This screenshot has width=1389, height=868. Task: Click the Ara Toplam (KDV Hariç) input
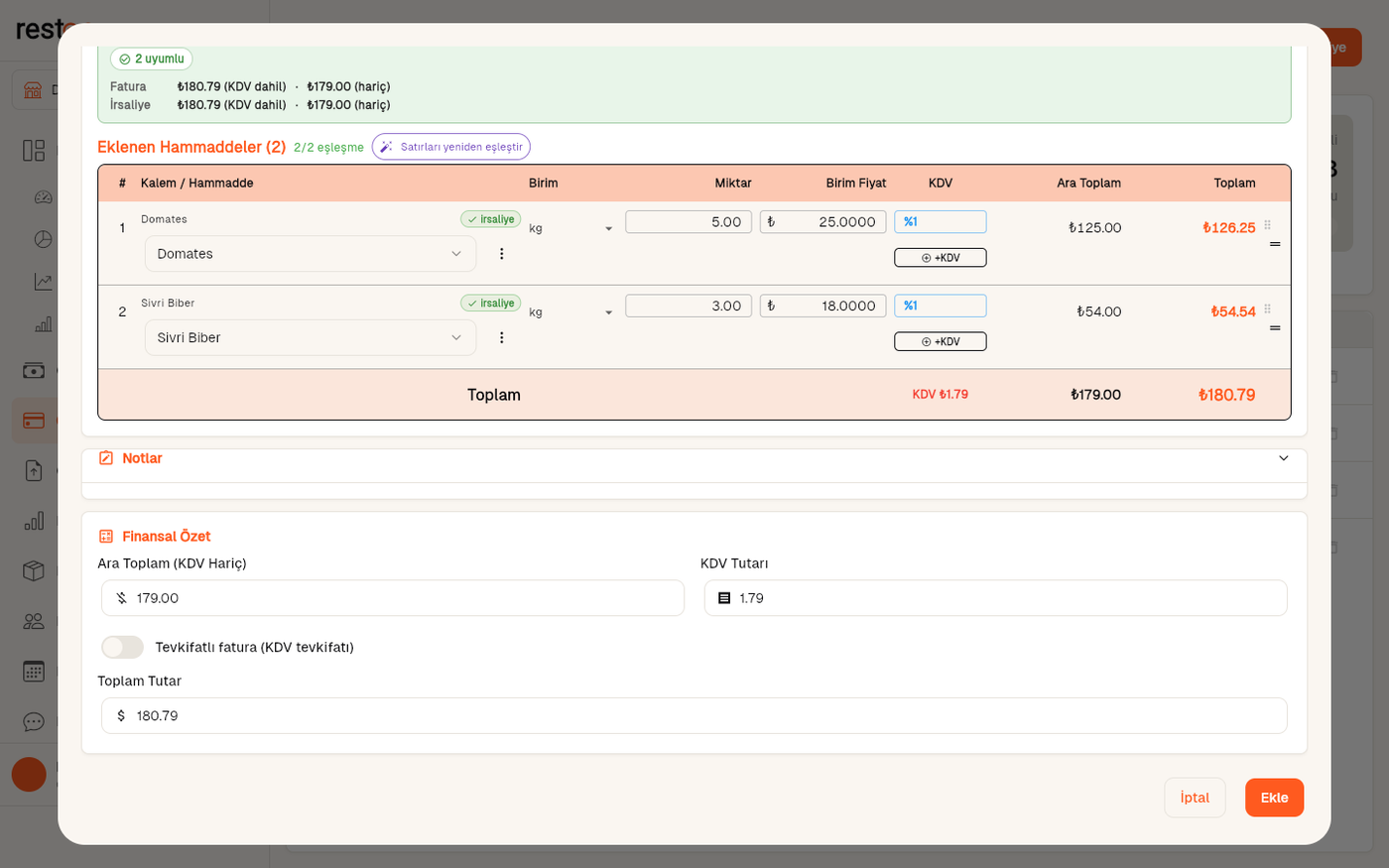click(x=393, y=598)
